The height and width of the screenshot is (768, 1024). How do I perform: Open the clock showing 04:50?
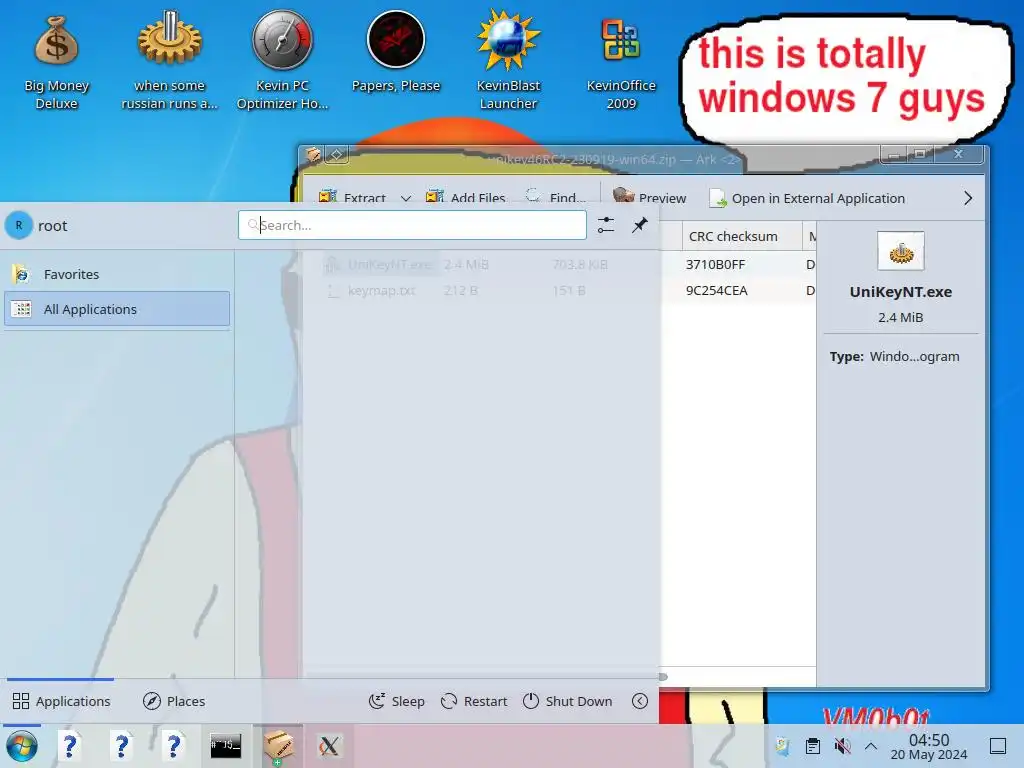pos(929,746)
